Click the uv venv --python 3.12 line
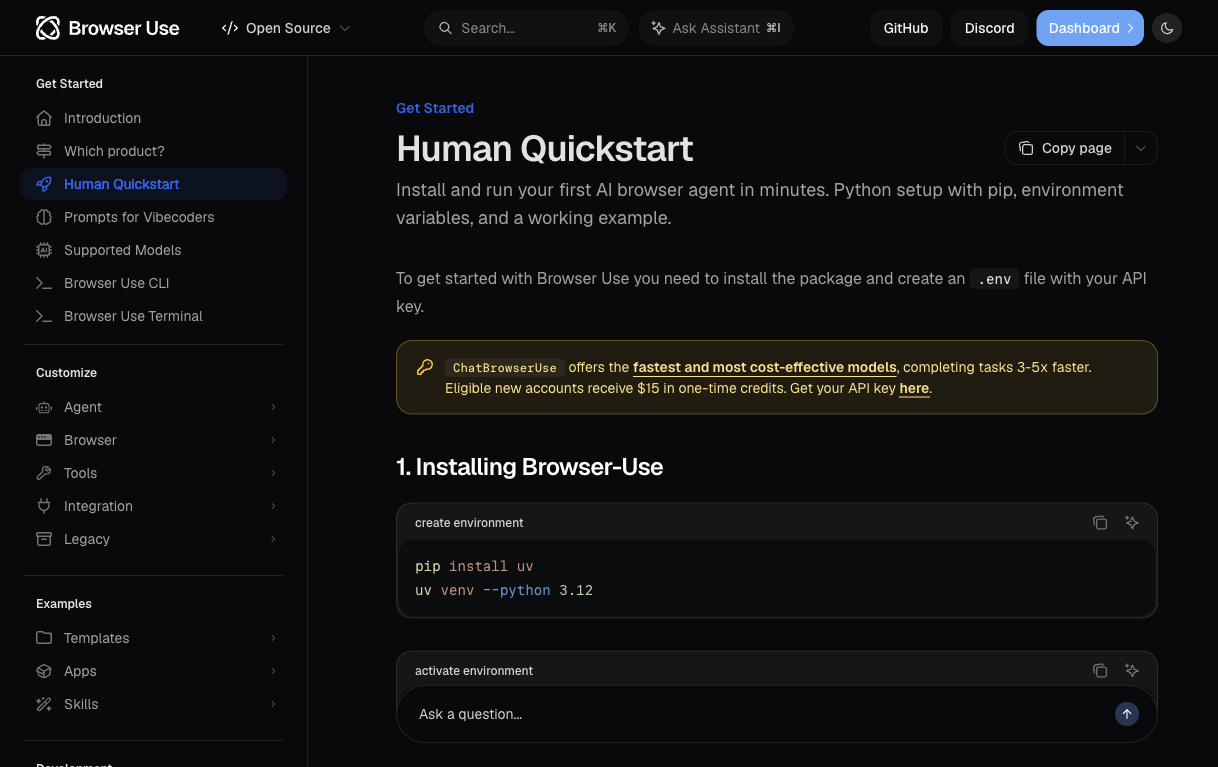This screenshot has width=1218, height=767. coord(504,590)
